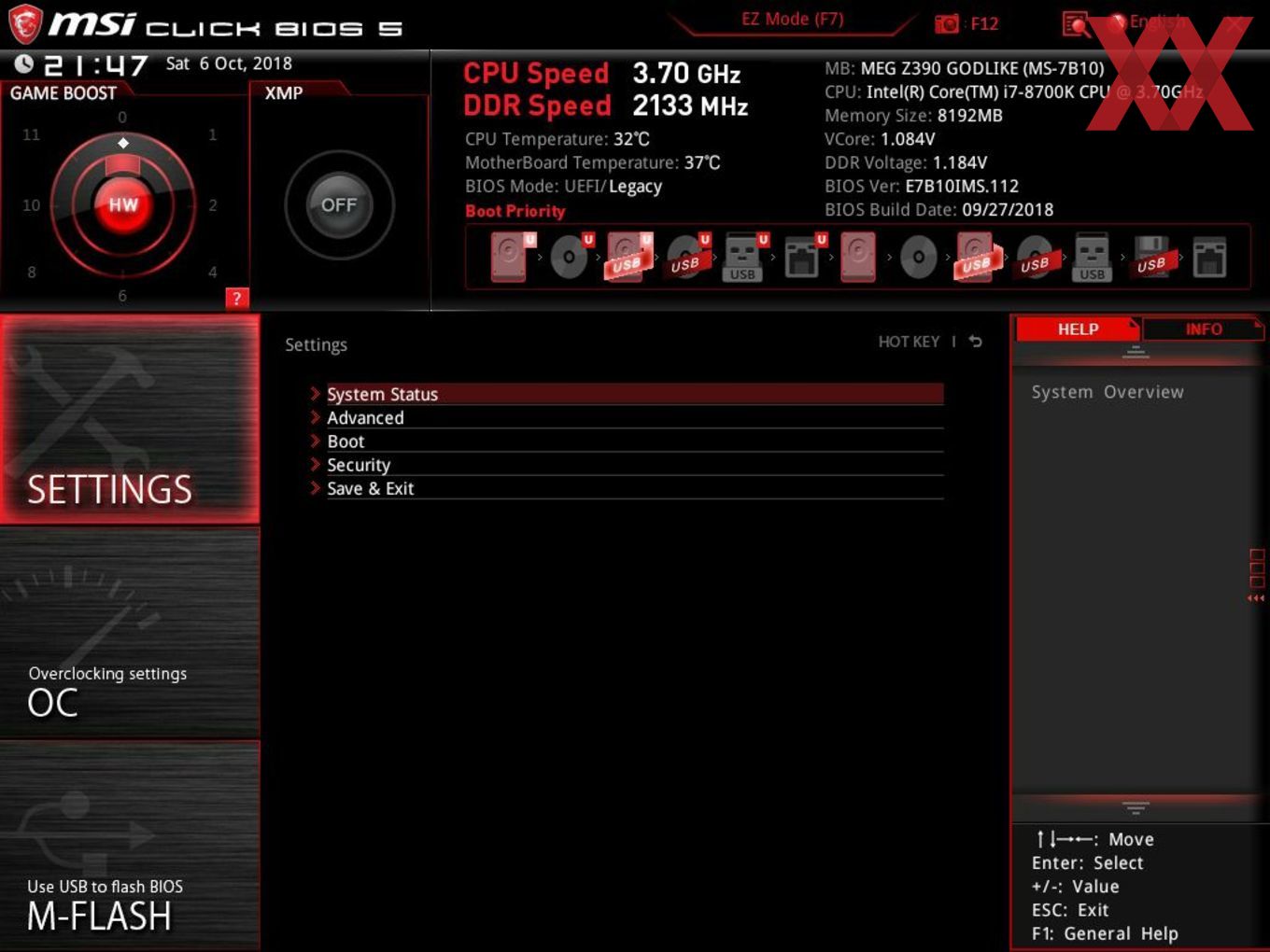Click the UEFI USB key boot icon

(744, 258)
